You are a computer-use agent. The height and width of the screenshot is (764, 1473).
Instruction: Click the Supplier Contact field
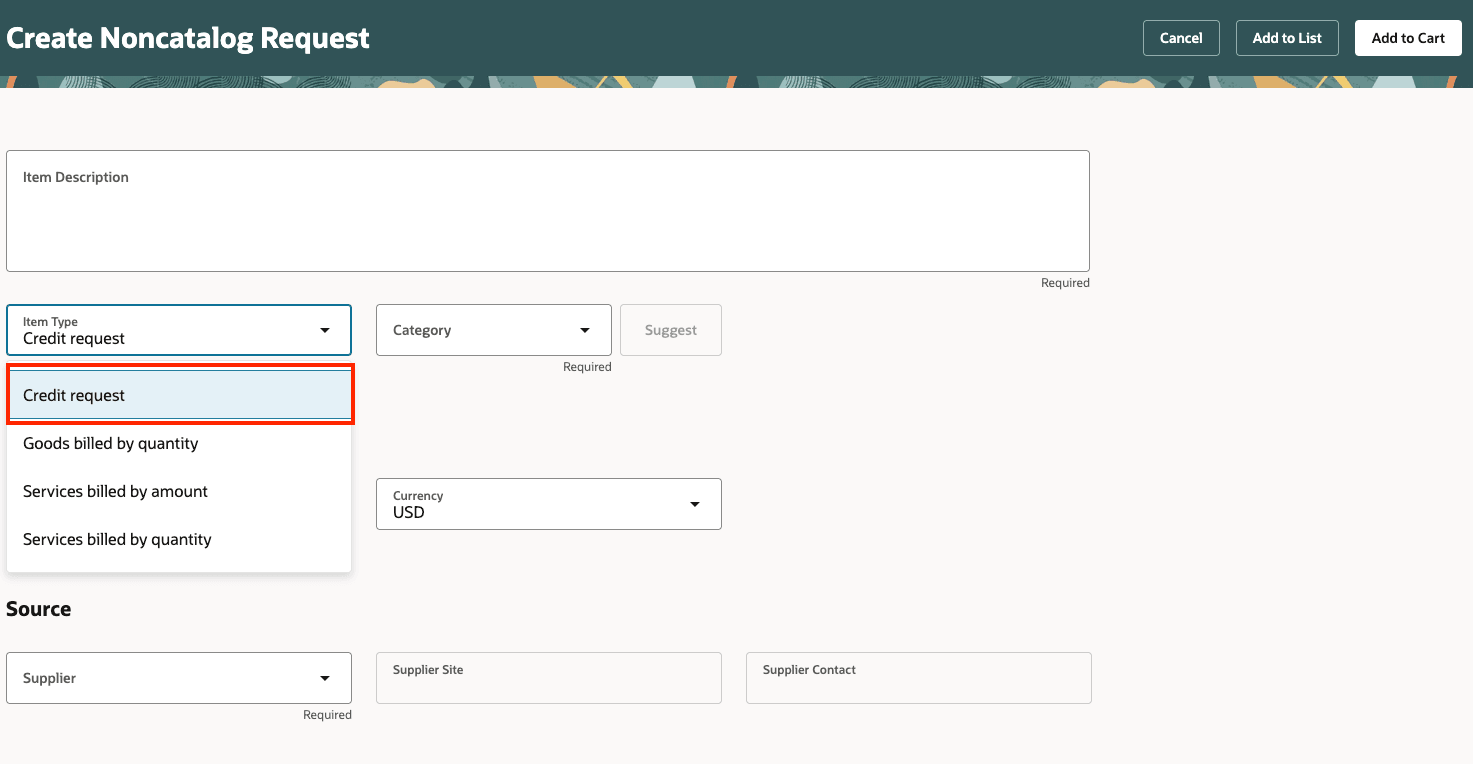tap(918, 677)
